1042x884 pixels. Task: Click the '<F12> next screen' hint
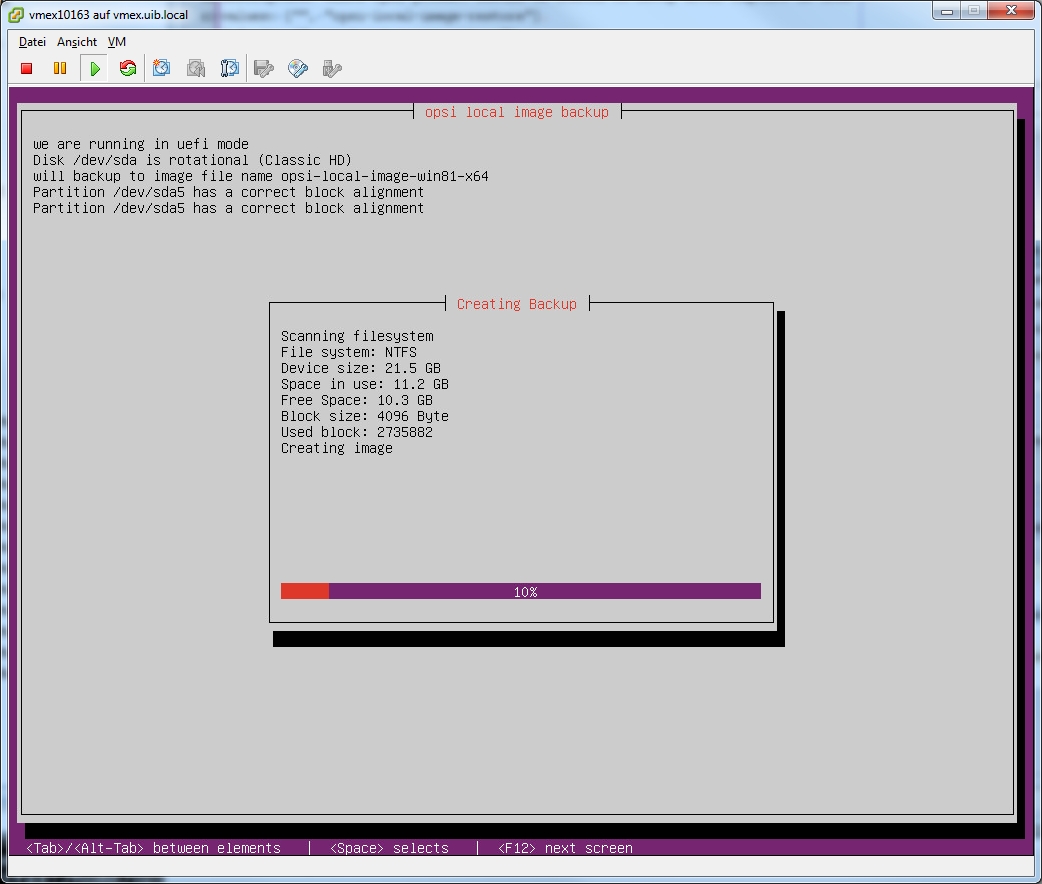[565, 848]
